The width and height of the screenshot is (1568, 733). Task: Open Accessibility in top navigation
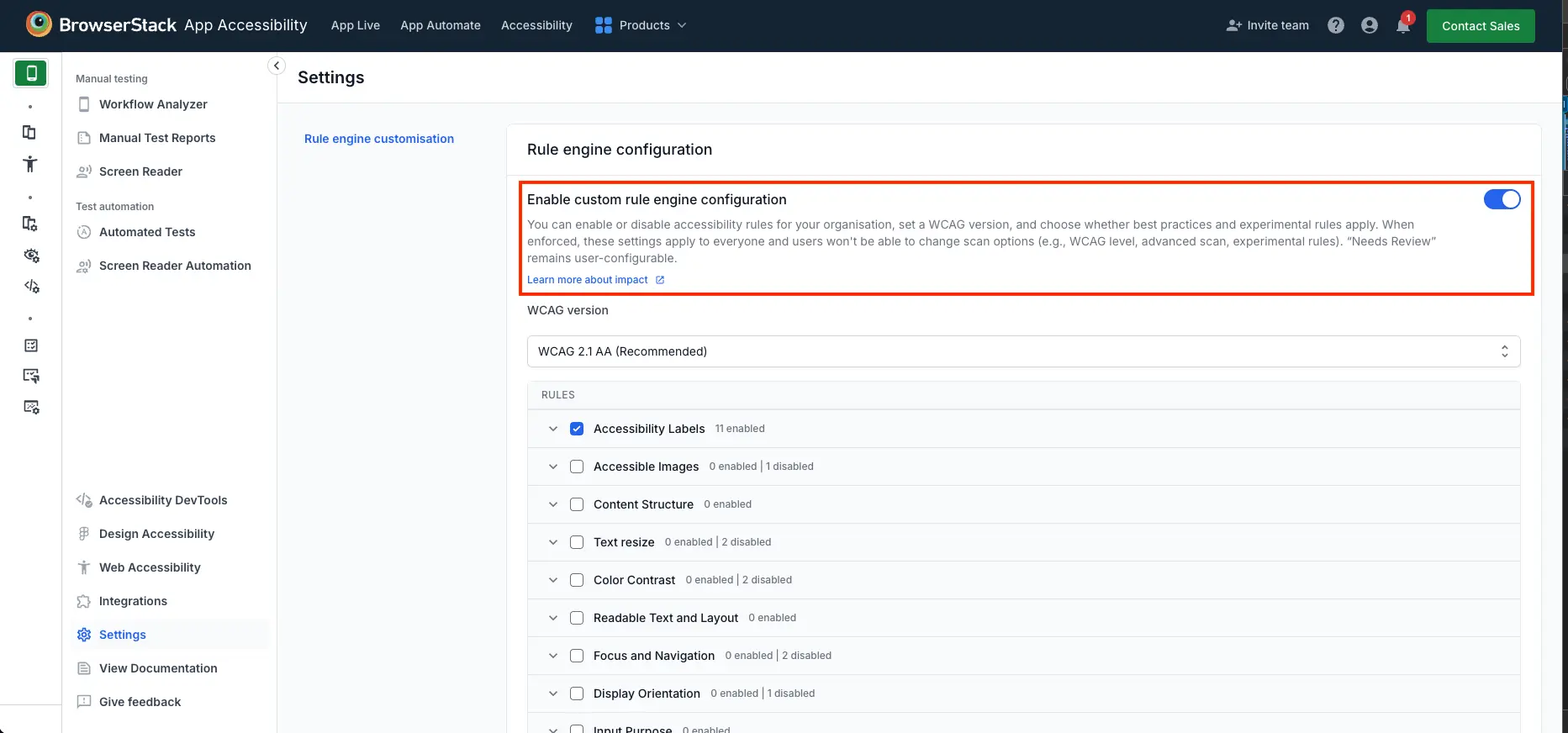click(x=536, y=25)
